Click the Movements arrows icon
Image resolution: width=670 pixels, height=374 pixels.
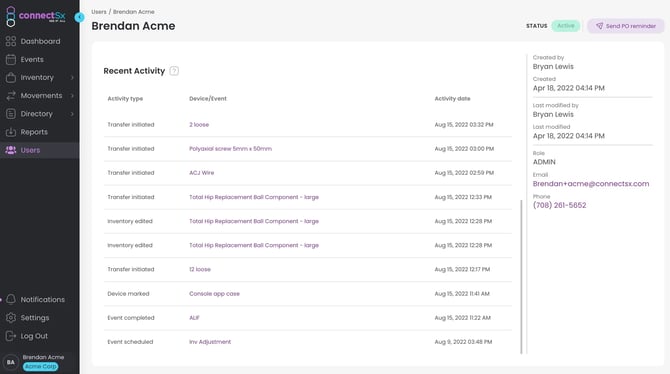click(11, 95)
